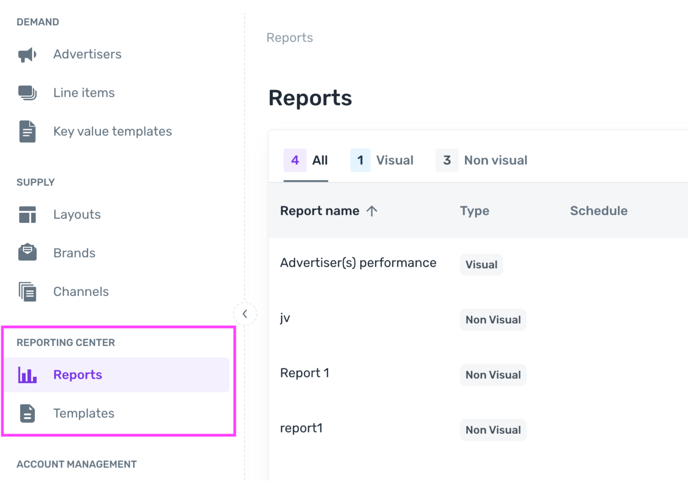Screen dimensions: 688x495
Task: Click the Line items stacked icon
Action: (27, 93)
